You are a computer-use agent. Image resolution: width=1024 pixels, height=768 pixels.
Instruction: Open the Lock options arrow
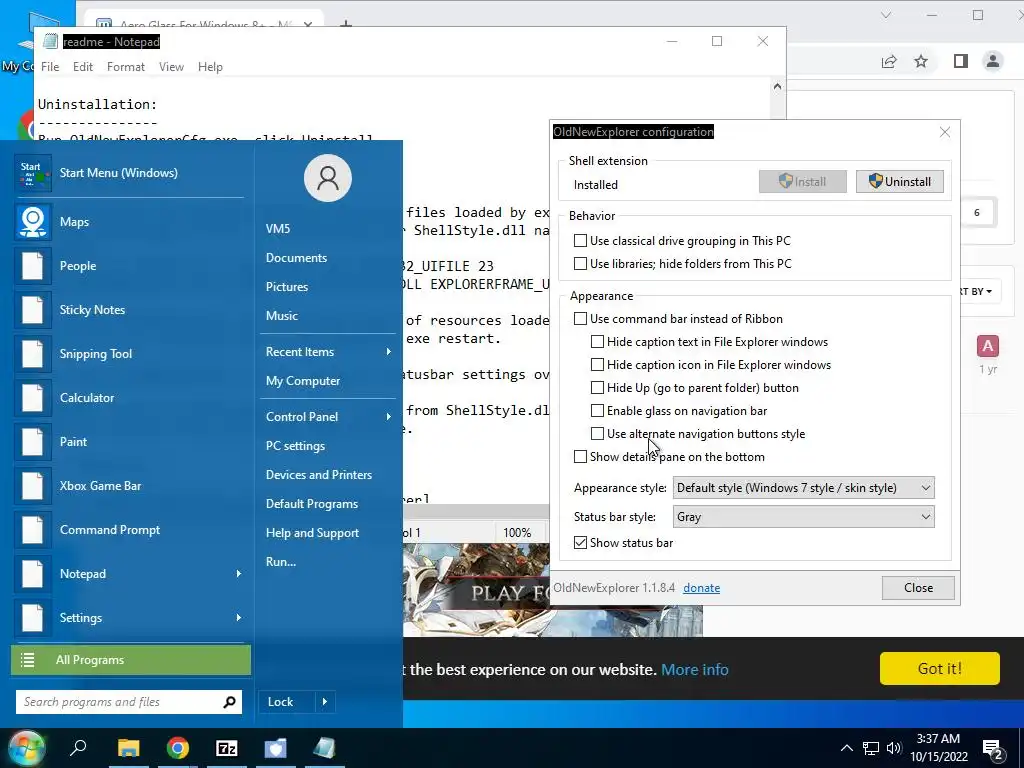325,702
